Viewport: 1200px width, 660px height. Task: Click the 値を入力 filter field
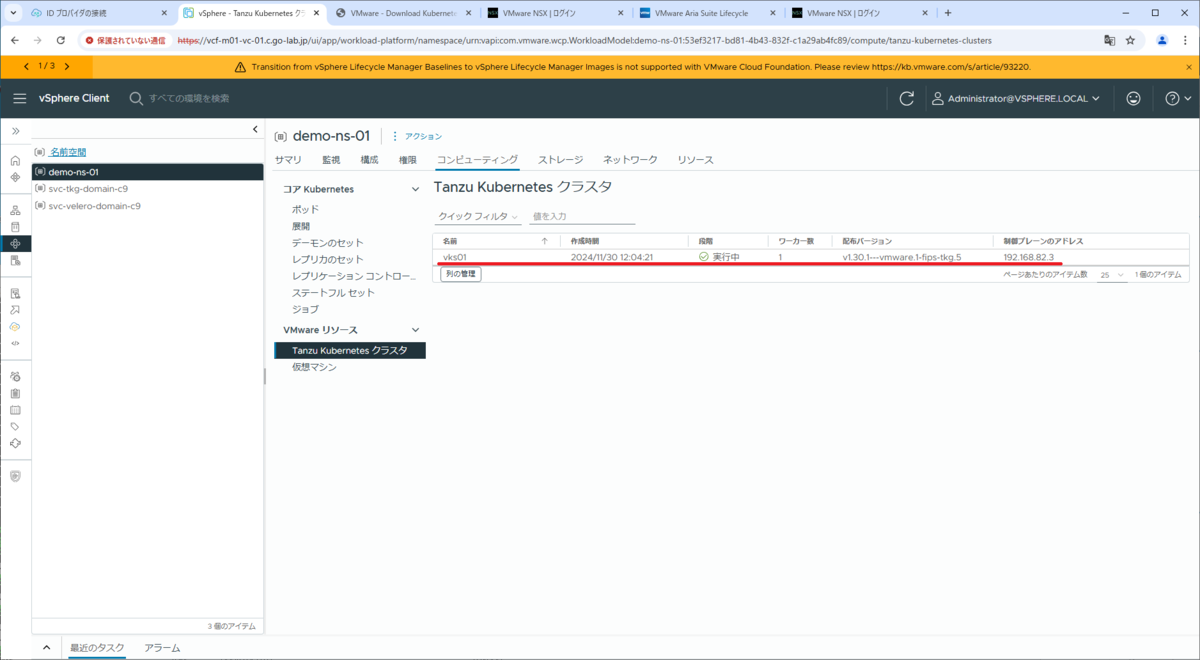point(582,216)
